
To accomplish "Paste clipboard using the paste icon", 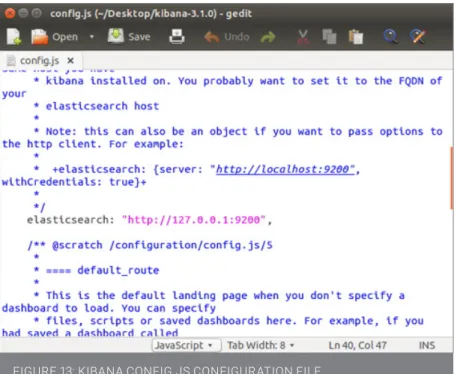I will (356, 37).
